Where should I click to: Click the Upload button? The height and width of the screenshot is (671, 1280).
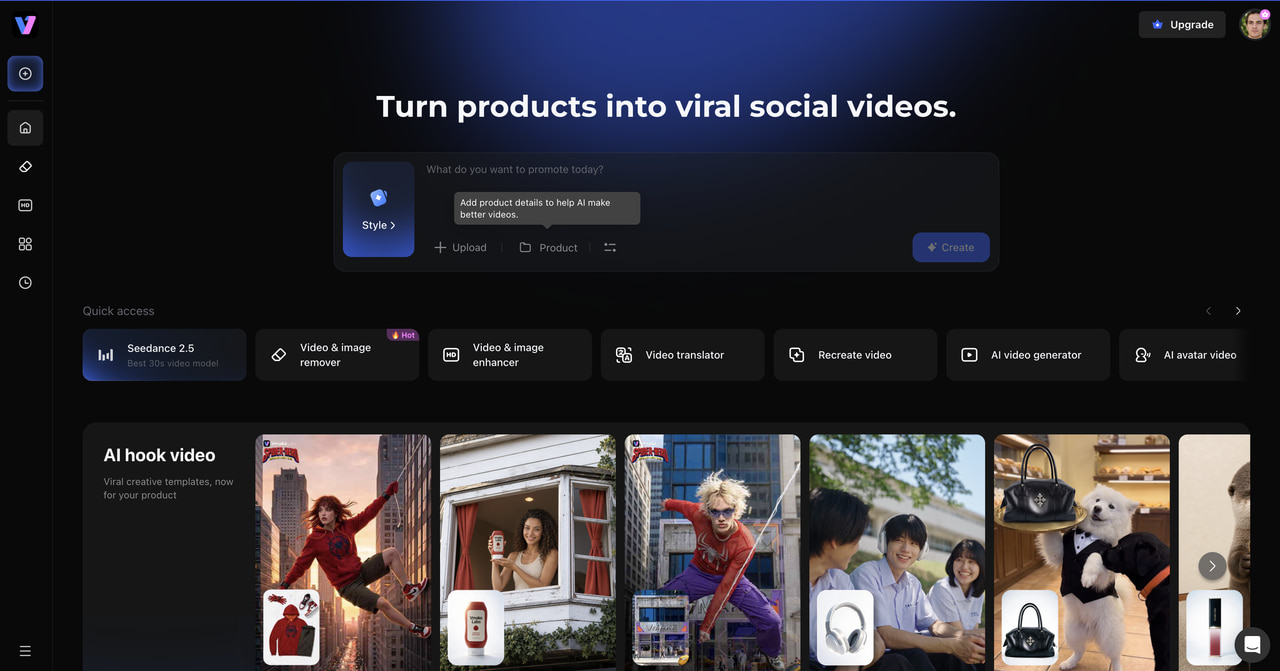point(460,248)
